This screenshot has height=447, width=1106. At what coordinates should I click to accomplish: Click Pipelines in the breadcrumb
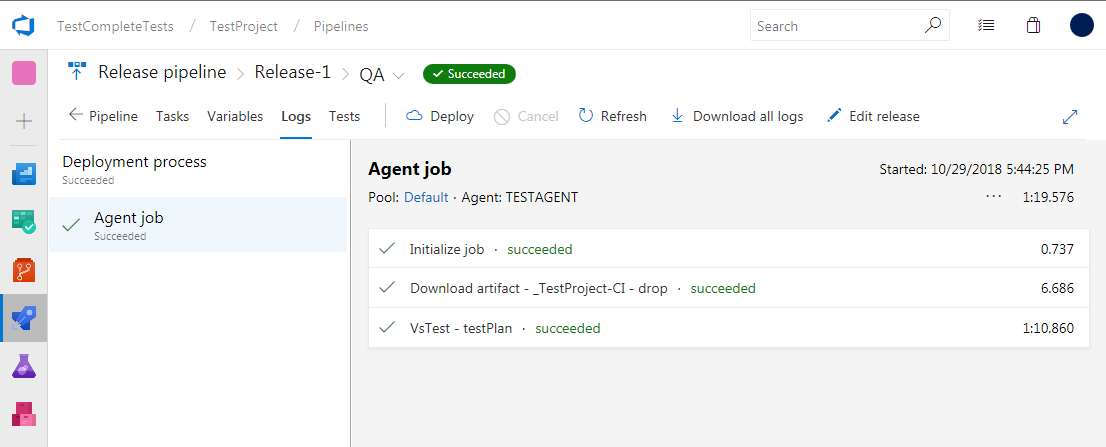pos(341,26)
